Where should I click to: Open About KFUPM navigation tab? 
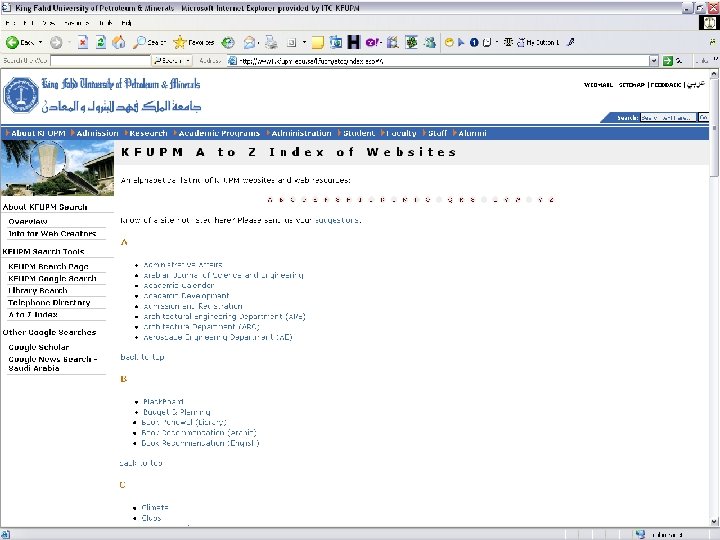pos(38,133)
